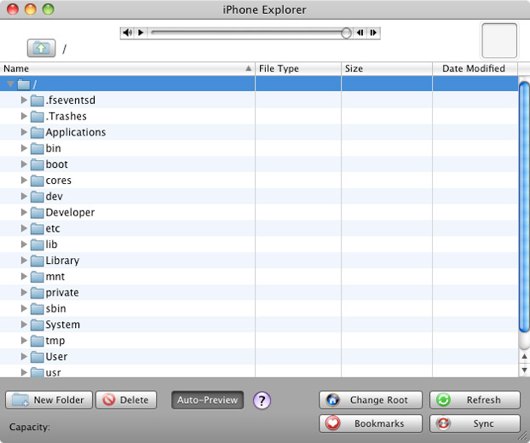
Task: Toggle the Auto-Preview button
Action: 208,400
